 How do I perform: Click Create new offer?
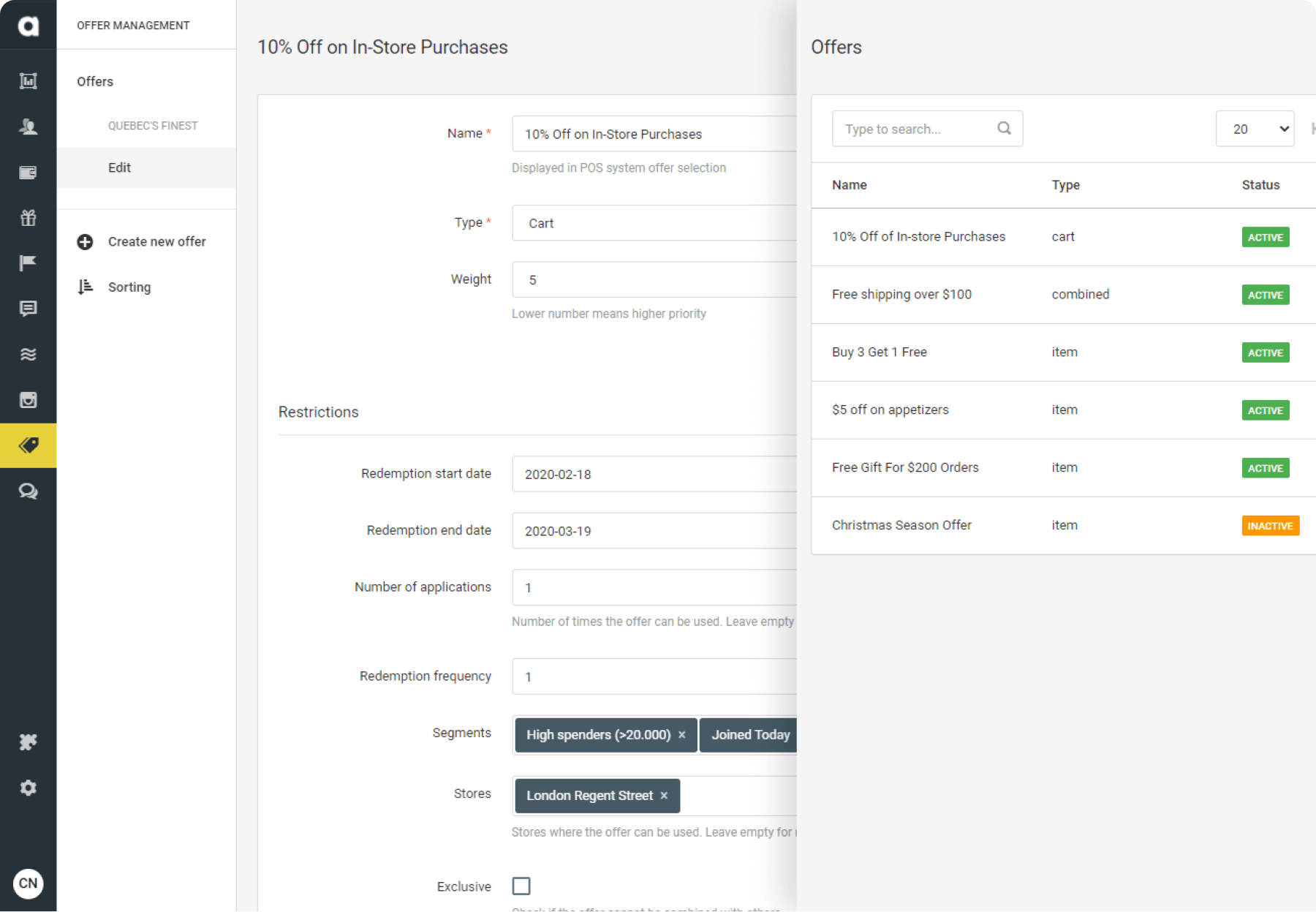157,242
